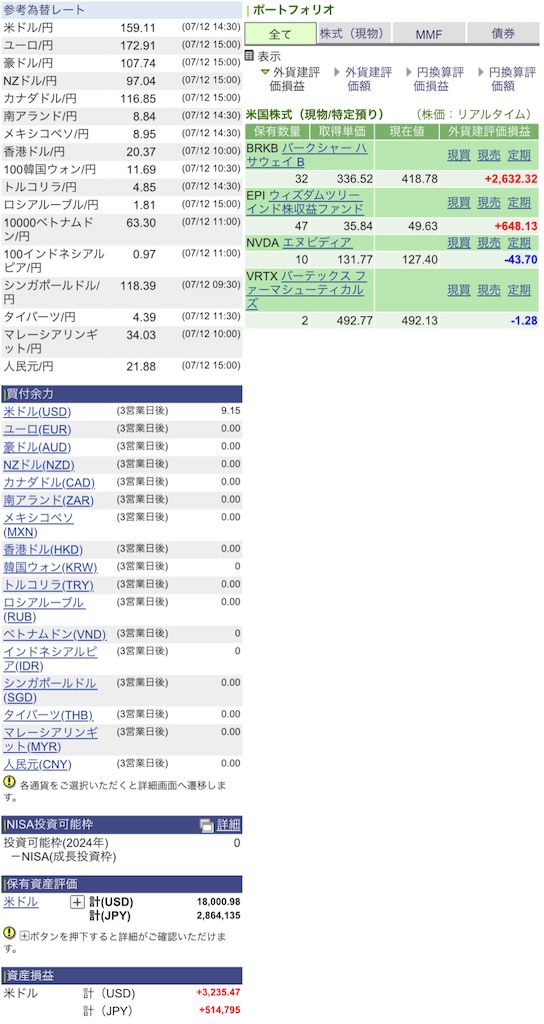
Task: Click 現買 for VRTX
Action: (x=458, y=290)
